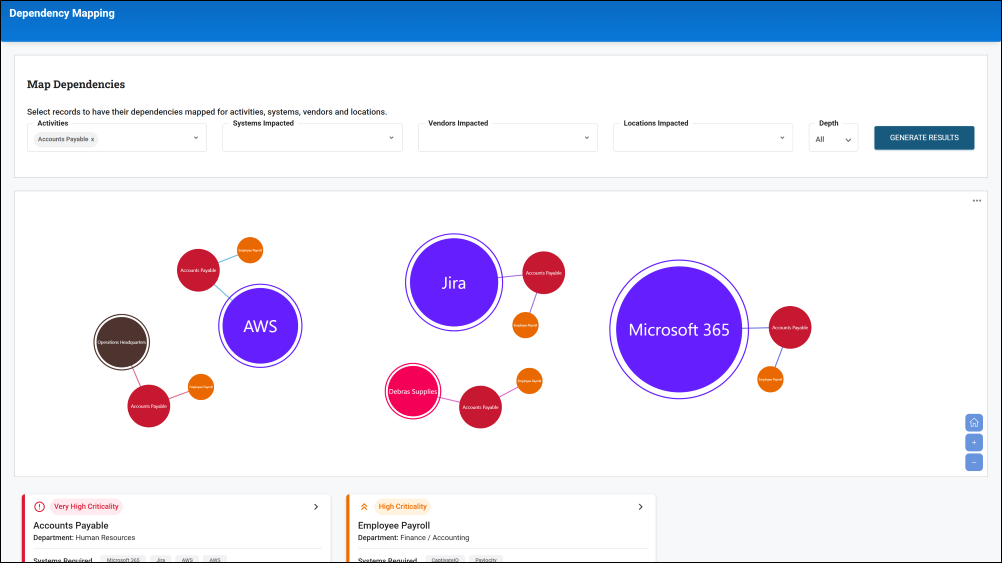Select the Microsoft 365 system node
The width and height of the screenshot is (1002, 563).
(678, 330)
